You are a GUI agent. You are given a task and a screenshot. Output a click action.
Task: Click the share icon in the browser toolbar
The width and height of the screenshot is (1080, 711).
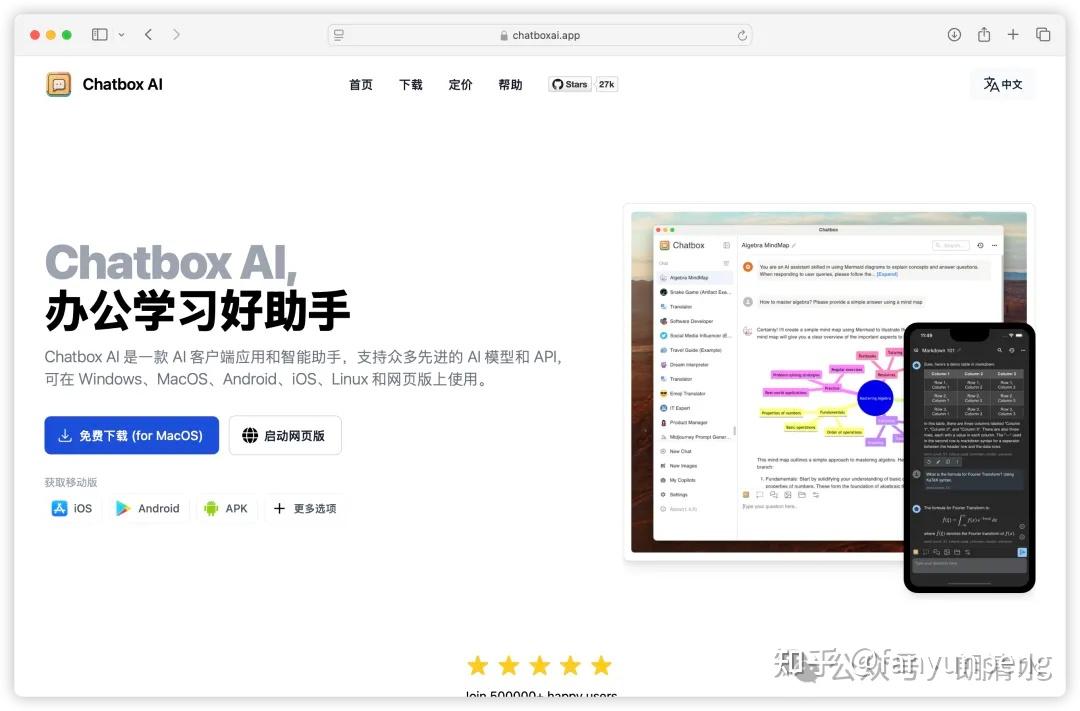(x=983, y=34)
